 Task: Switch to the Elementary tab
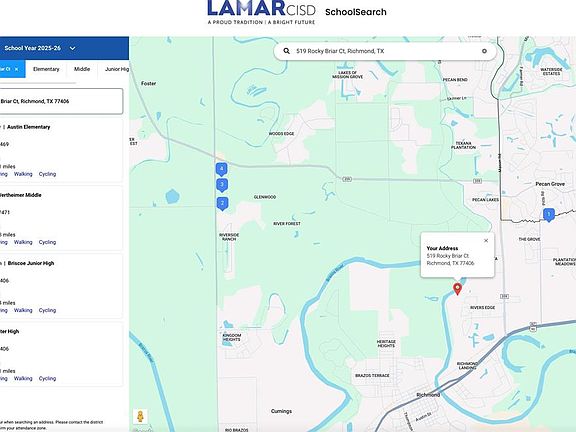(46, 69)
